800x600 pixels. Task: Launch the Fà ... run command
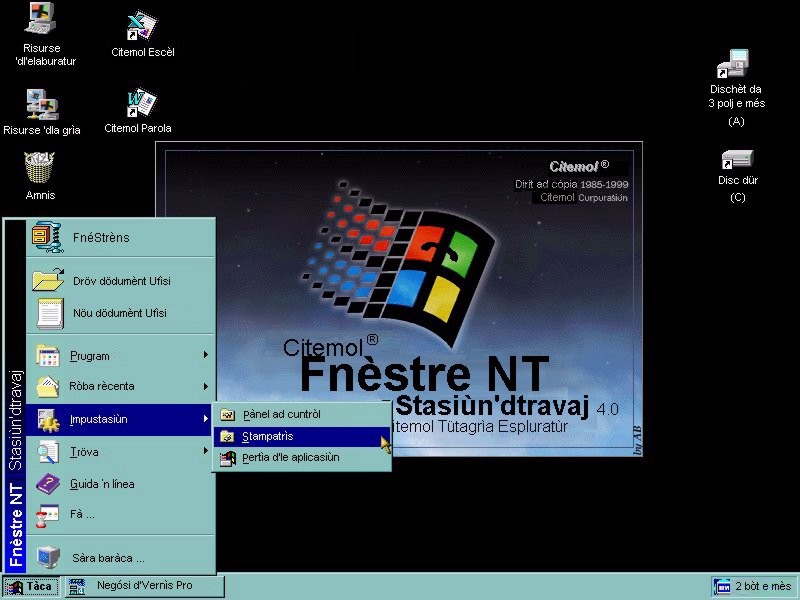click(x=120, y=515)
